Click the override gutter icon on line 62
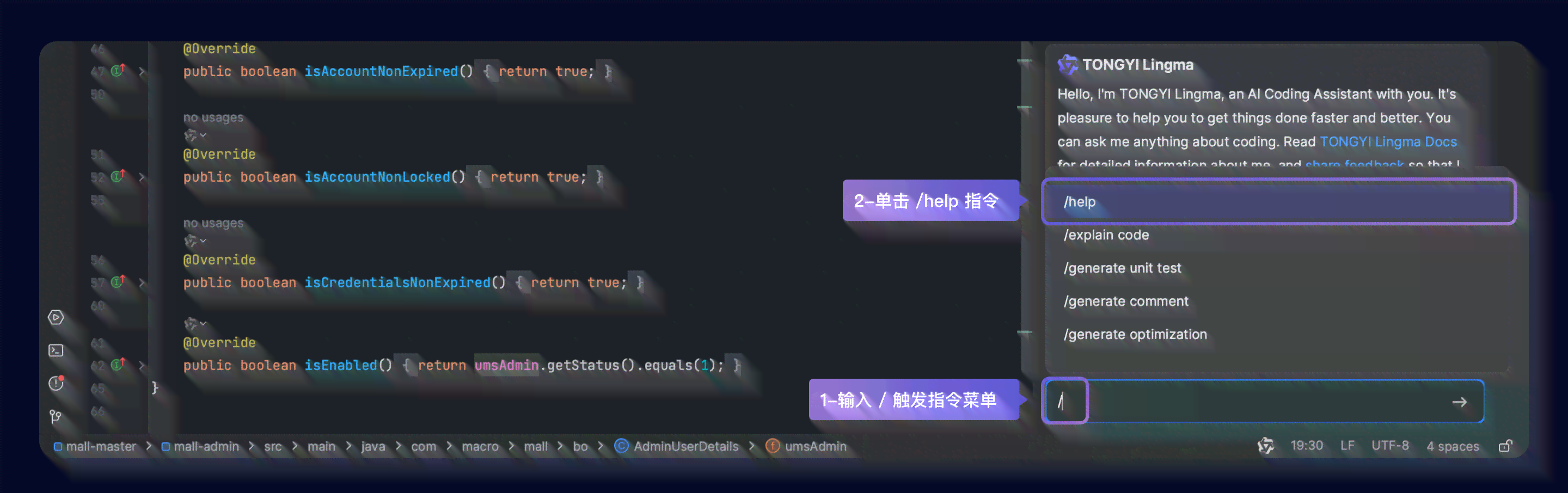 point(118,365)
